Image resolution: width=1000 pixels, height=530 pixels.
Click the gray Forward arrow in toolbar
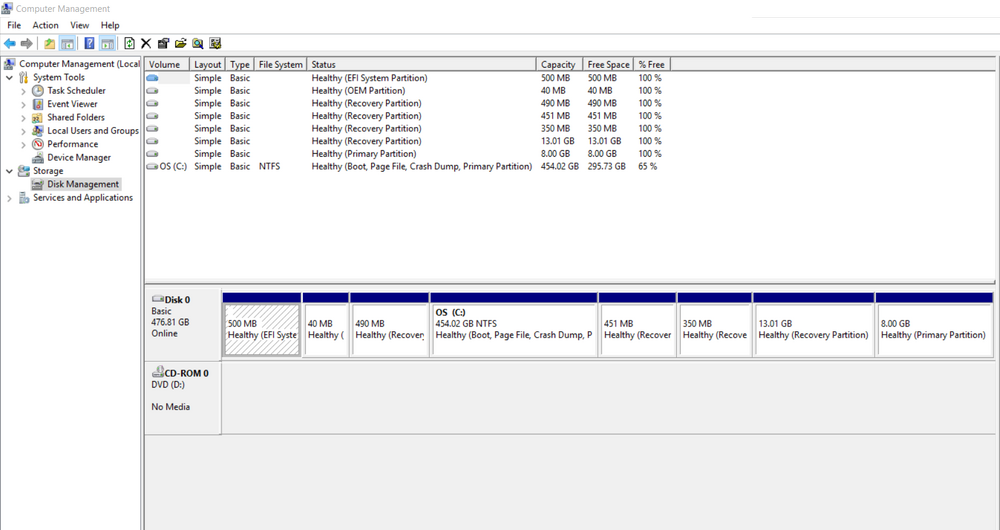pyautogui.click(x=26, y=43)
